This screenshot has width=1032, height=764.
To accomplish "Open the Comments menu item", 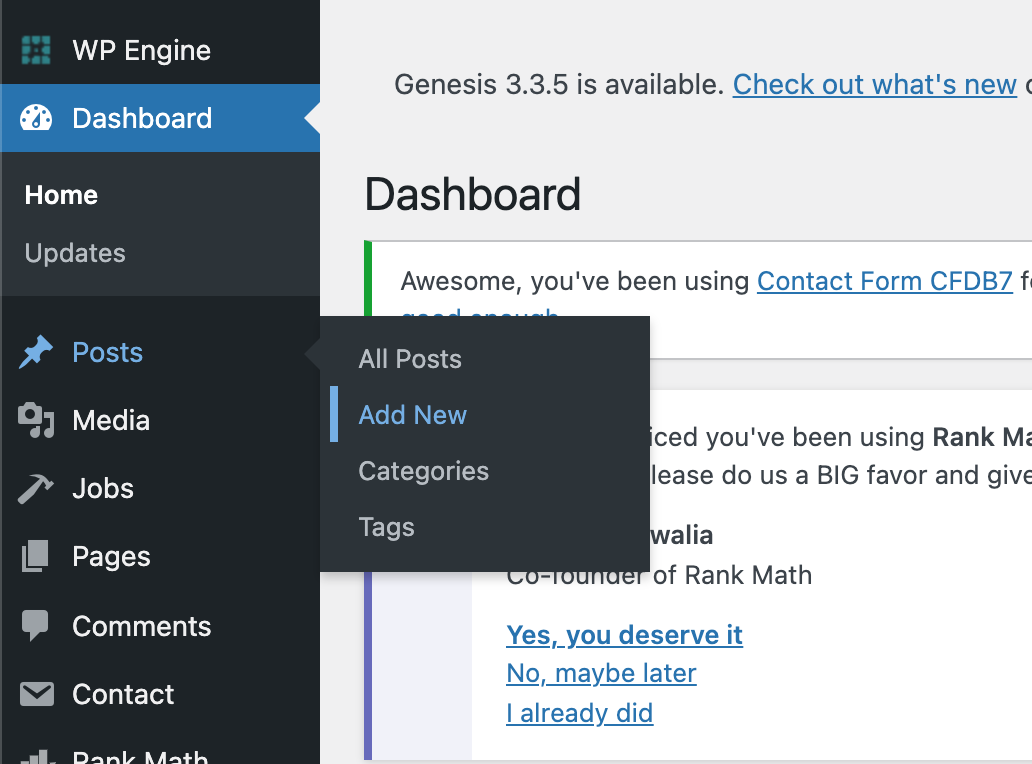I will click(x=161, y=626).
